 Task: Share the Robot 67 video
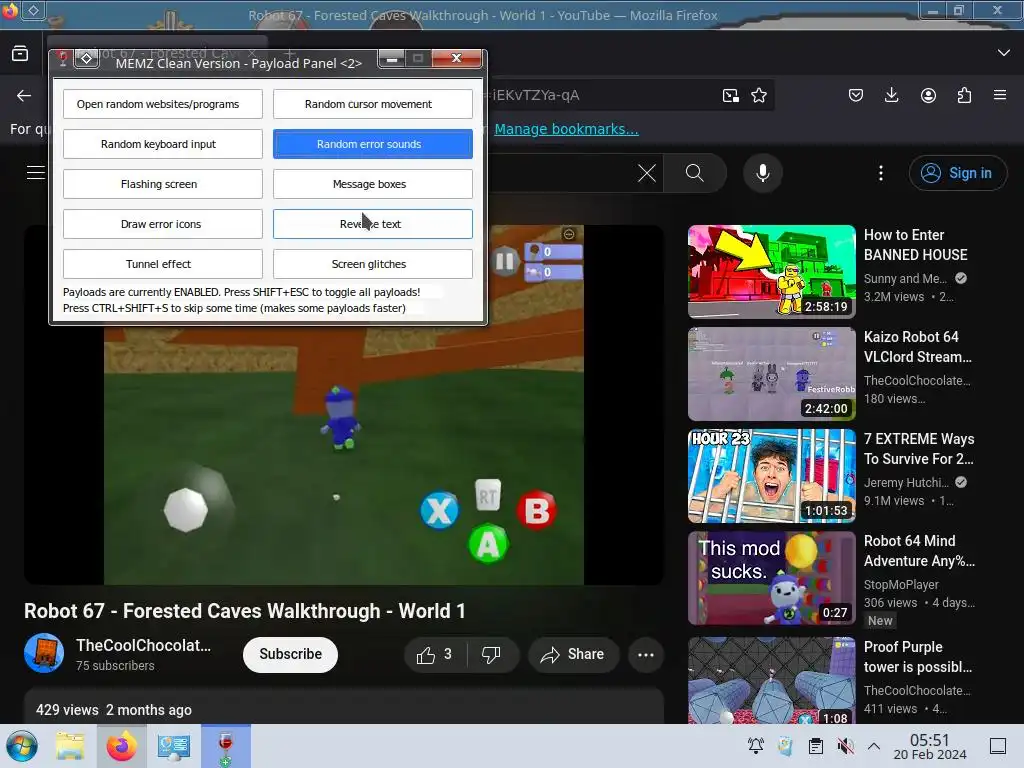[573, 654]
